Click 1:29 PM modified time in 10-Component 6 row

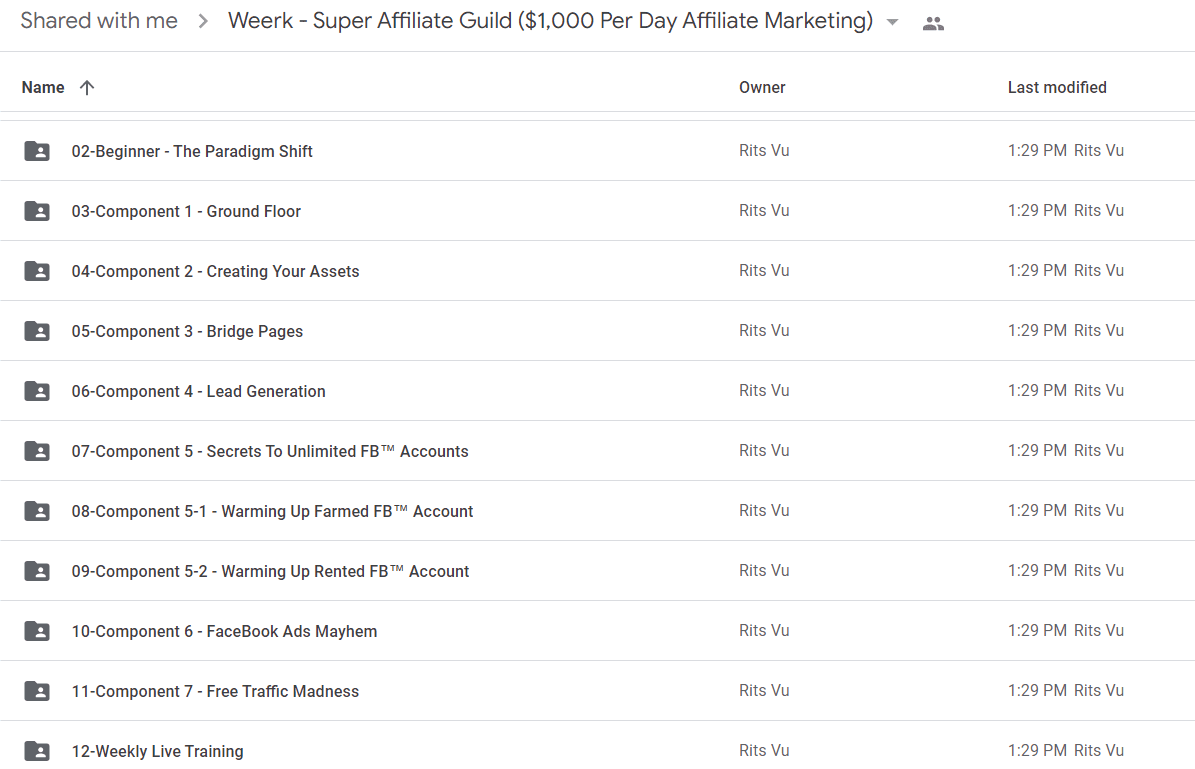coord(1037,630)
